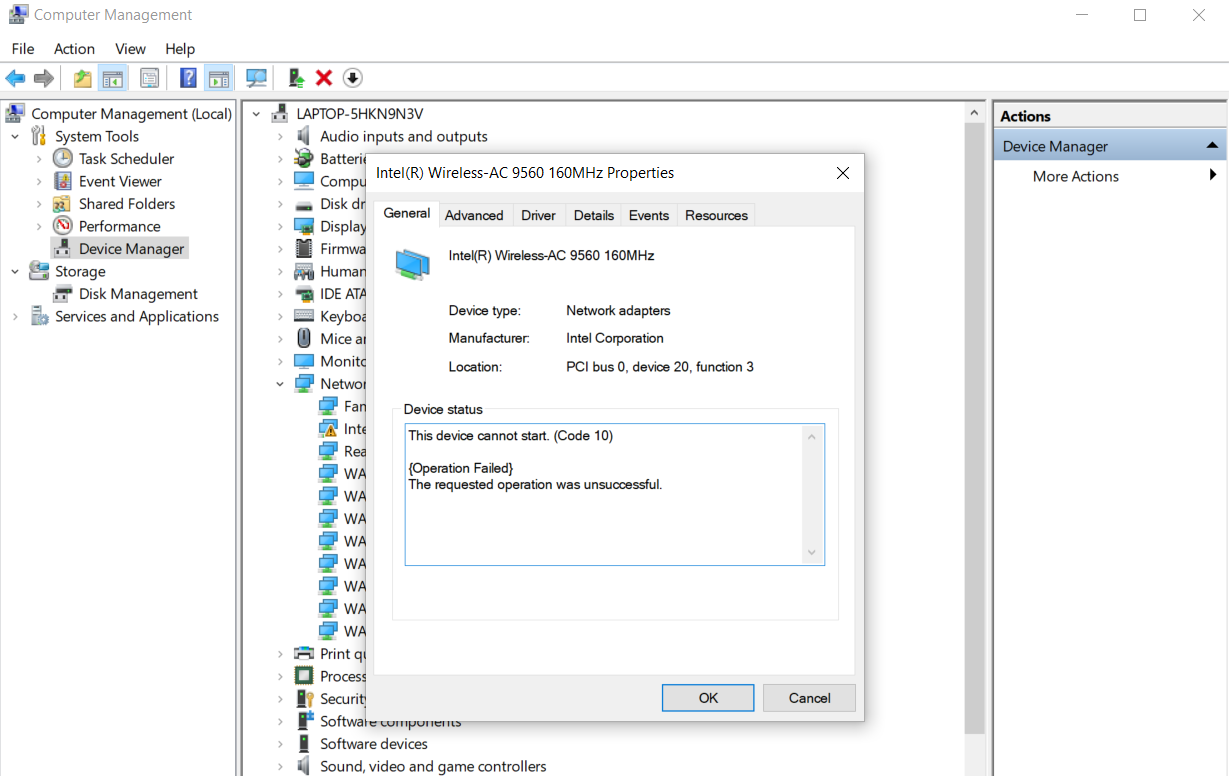Toggle Show/Hide Console Tree toolbar icon

[113, 78]
